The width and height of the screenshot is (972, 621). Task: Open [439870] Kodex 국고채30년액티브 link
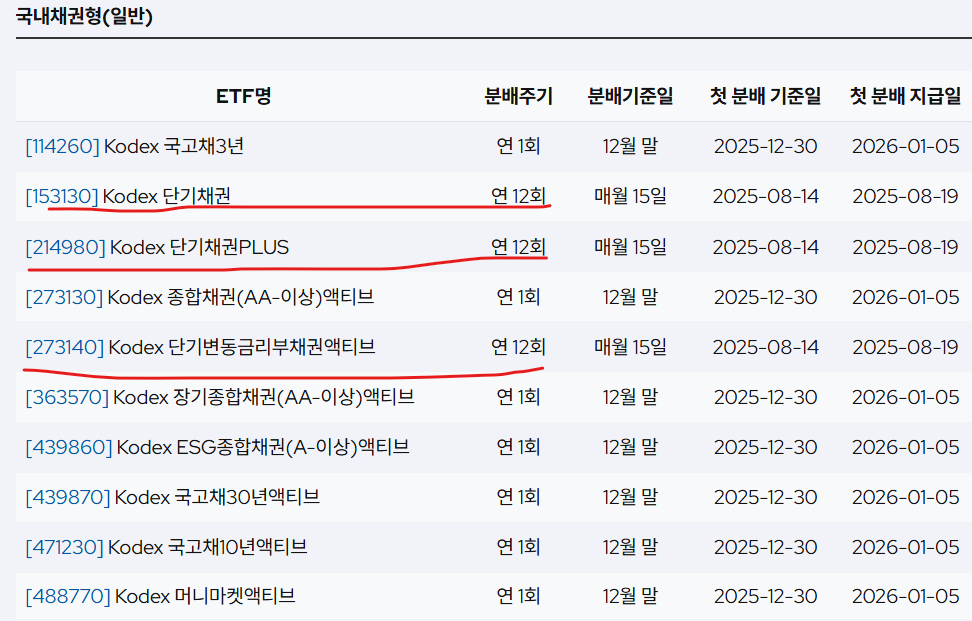(x=172, y=497)
